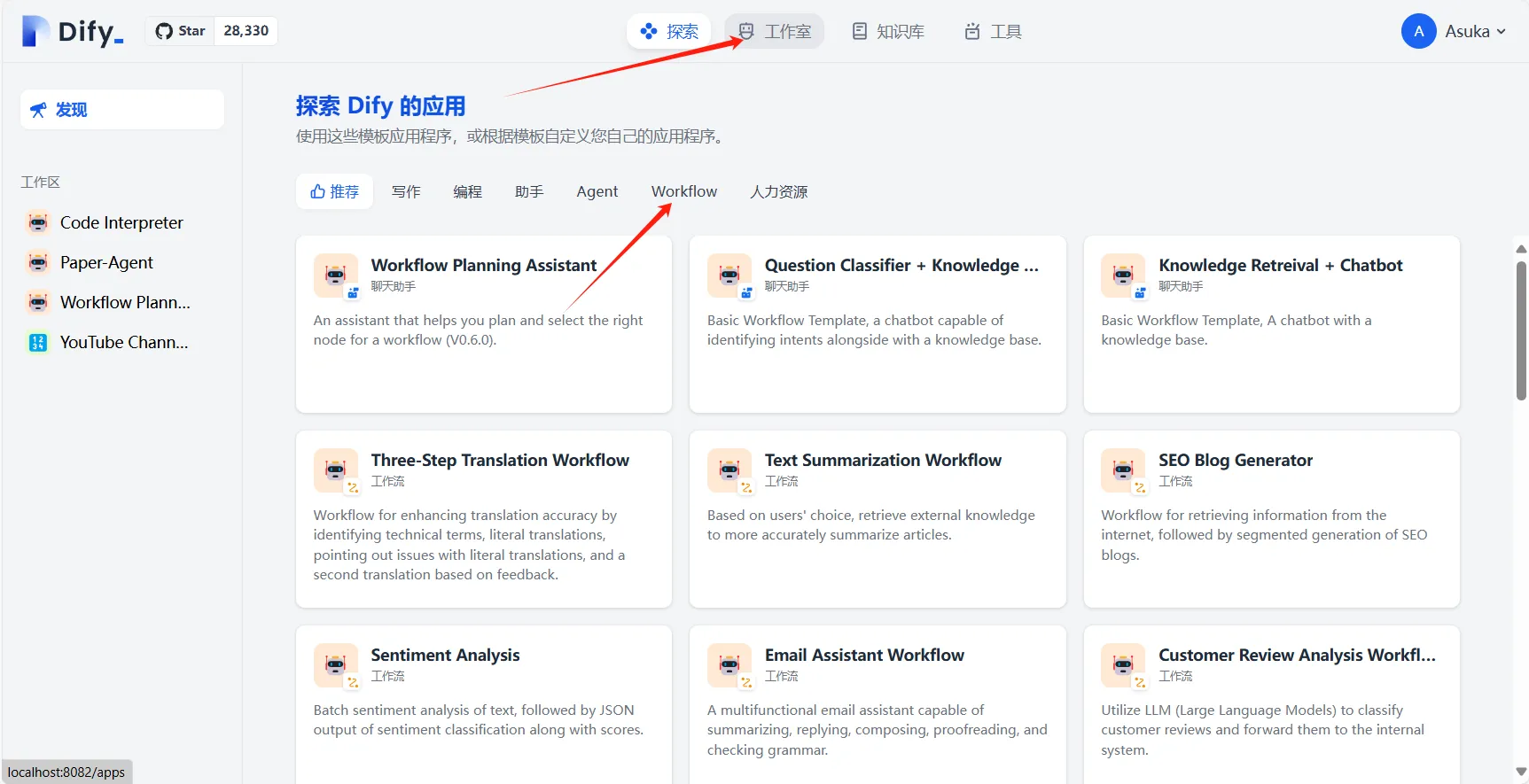Click the Workflow Planning Assistant card title
The width and height of the screenshot is (1529, 784).
coord(484,265)
